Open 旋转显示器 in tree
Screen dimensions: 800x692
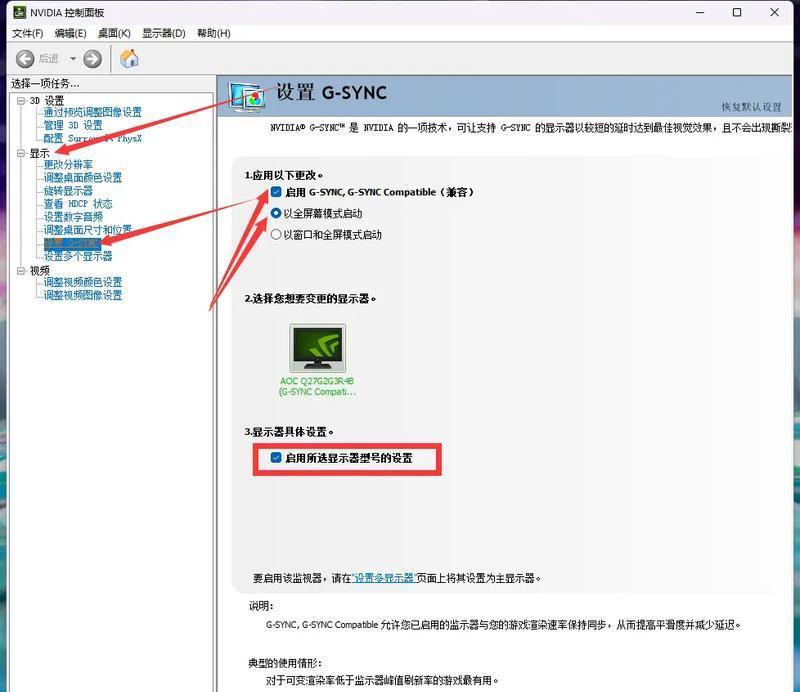pos(68,191)
